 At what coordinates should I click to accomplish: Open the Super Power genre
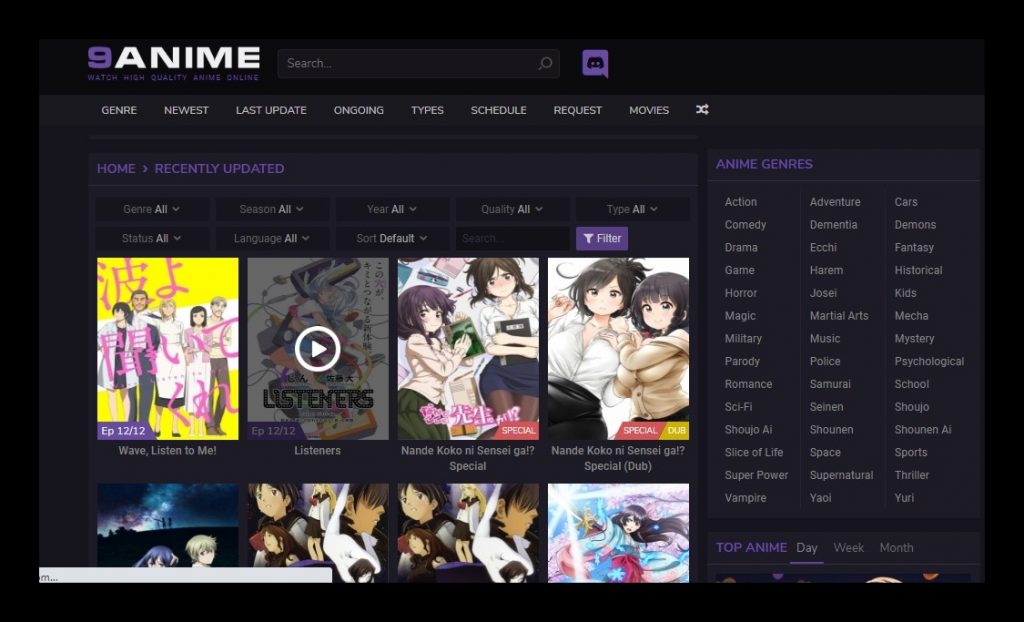756,475
